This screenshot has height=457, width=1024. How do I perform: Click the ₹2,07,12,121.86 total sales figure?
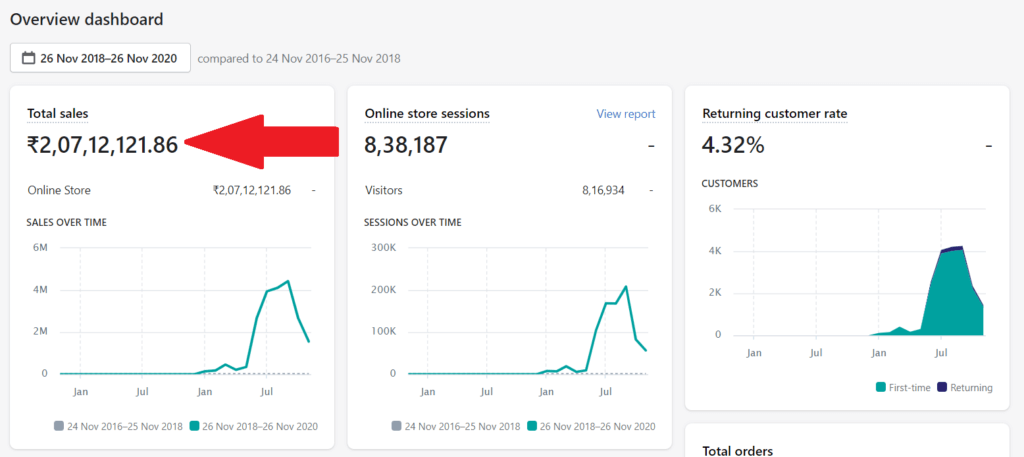click(x=102, y=145)
